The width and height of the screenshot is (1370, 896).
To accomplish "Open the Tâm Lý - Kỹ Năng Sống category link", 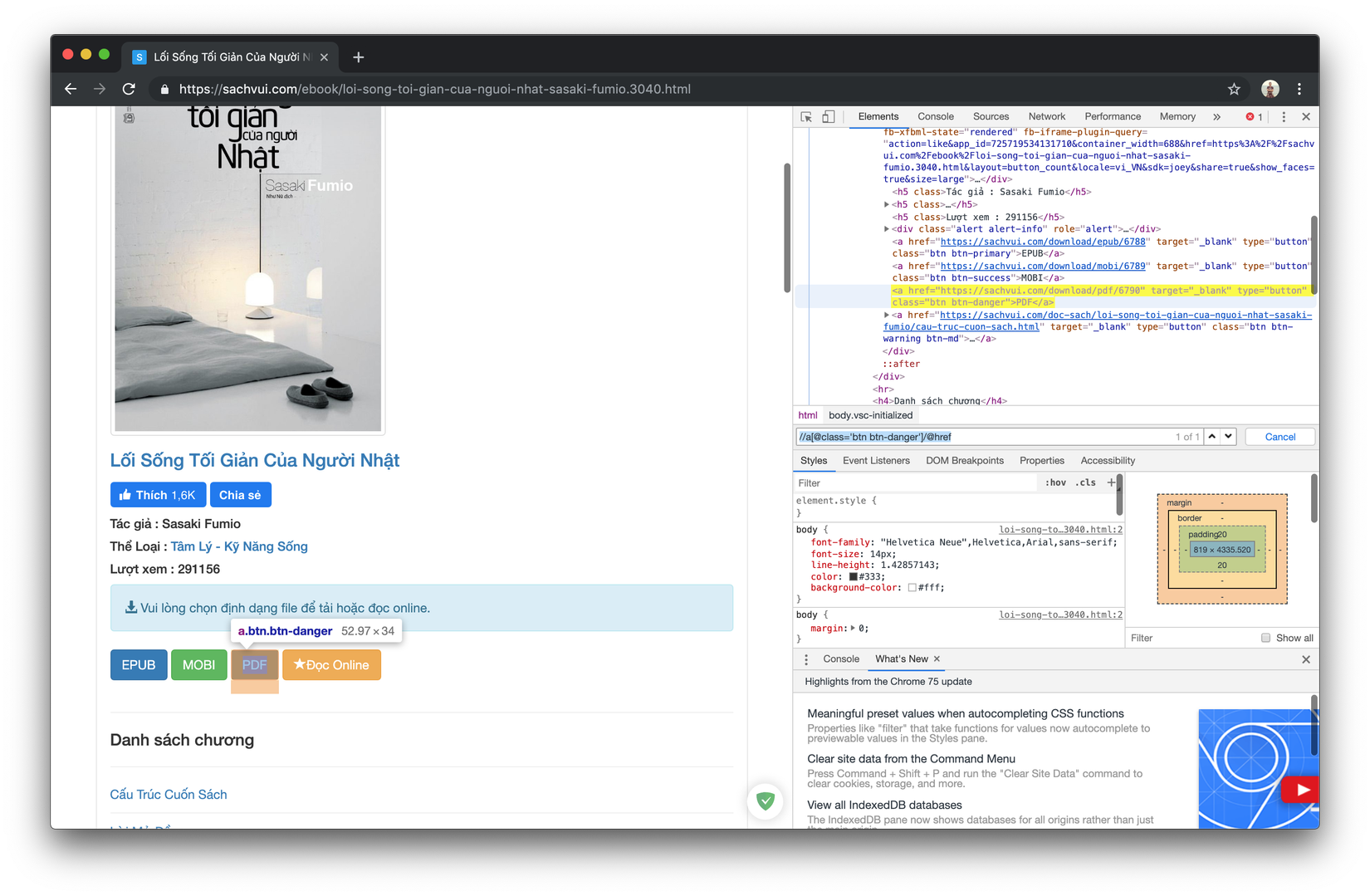I will tap(239, 546).
